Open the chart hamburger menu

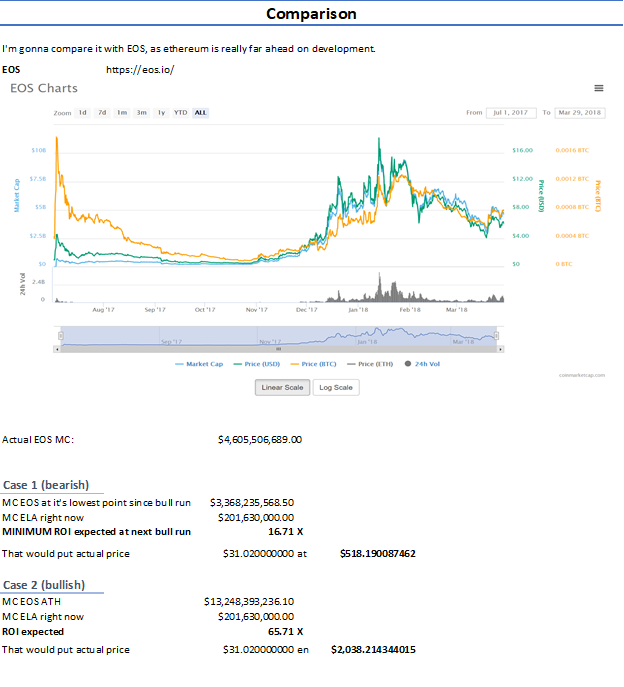tap(599, 88)
